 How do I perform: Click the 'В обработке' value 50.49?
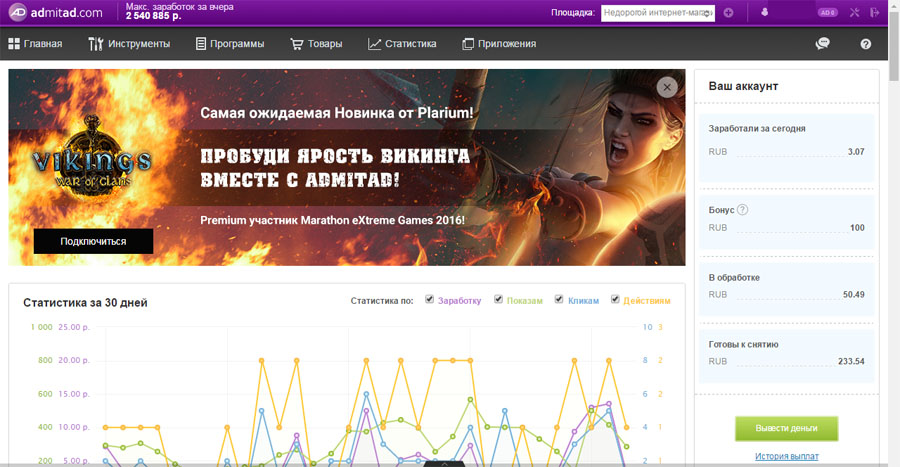[854, 295]
